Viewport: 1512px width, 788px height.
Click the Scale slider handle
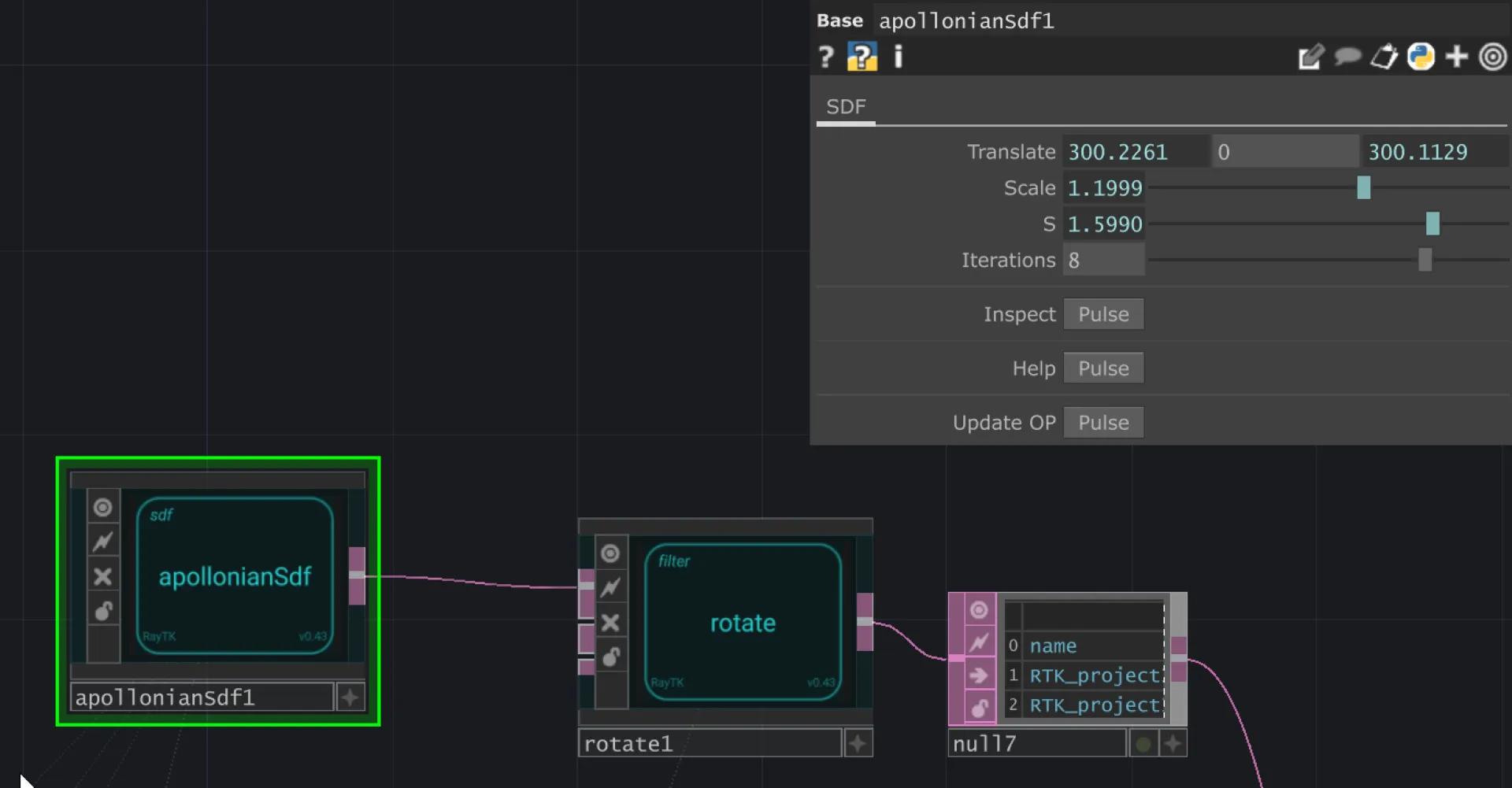1364,187
